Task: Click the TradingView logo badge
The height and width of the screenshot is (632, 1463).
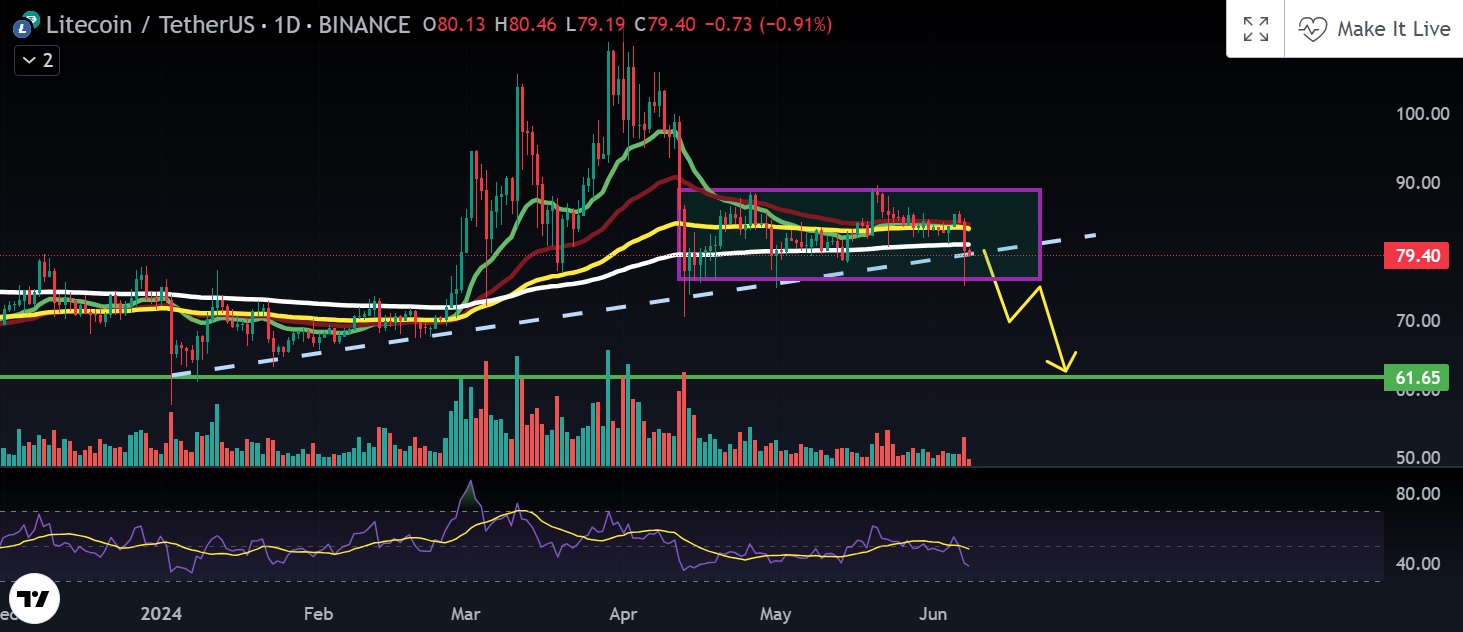Action: (36, 599)
